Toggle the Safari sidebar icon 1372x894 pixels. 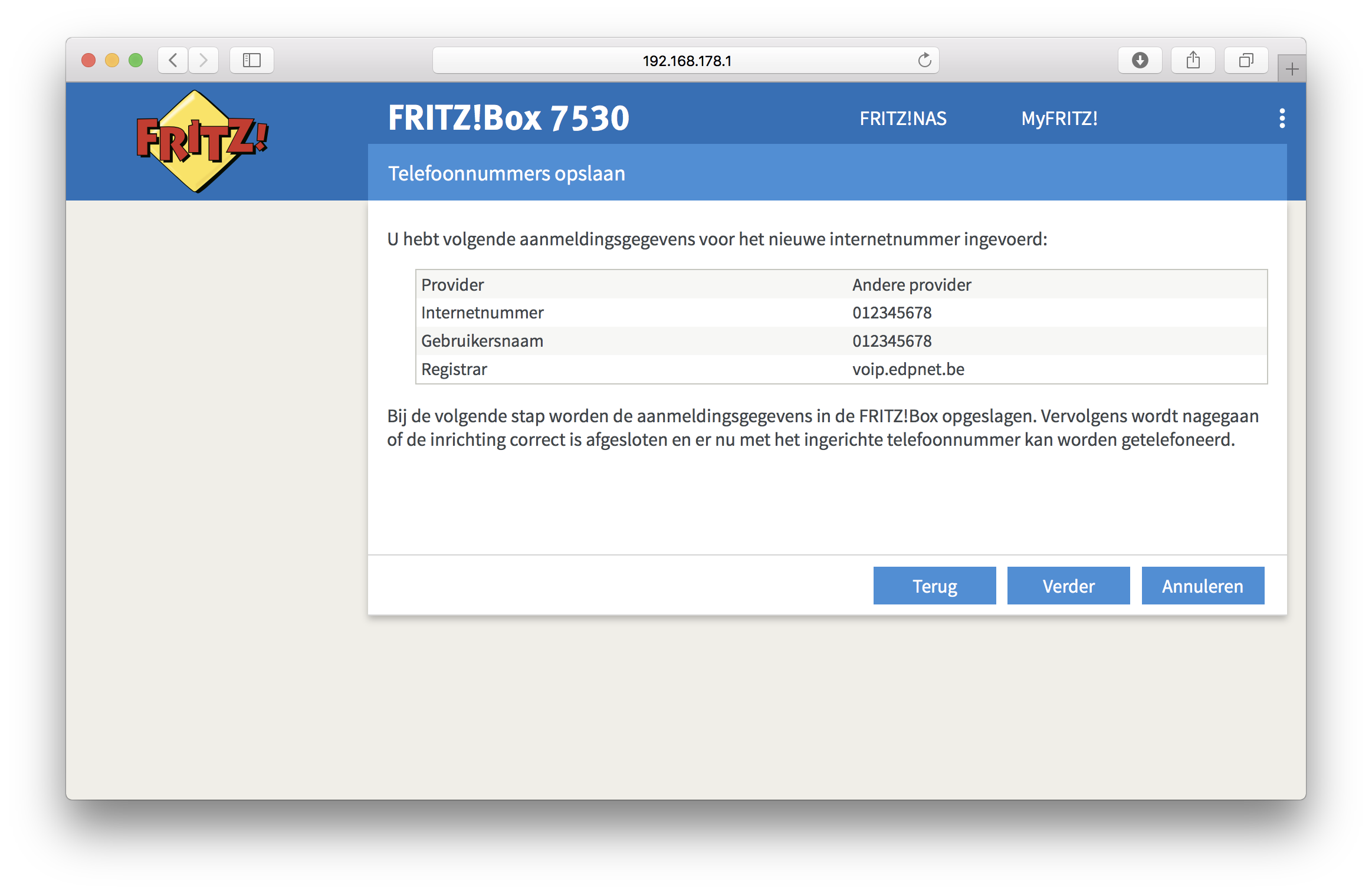(252, 60)
